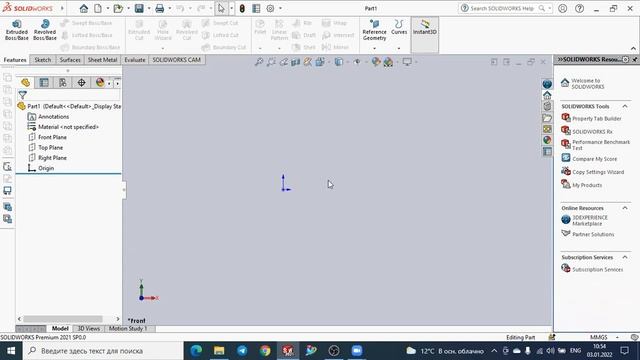Switch to the Sketch tab
The height and width of the screenshot is (360, 640).
43,60
